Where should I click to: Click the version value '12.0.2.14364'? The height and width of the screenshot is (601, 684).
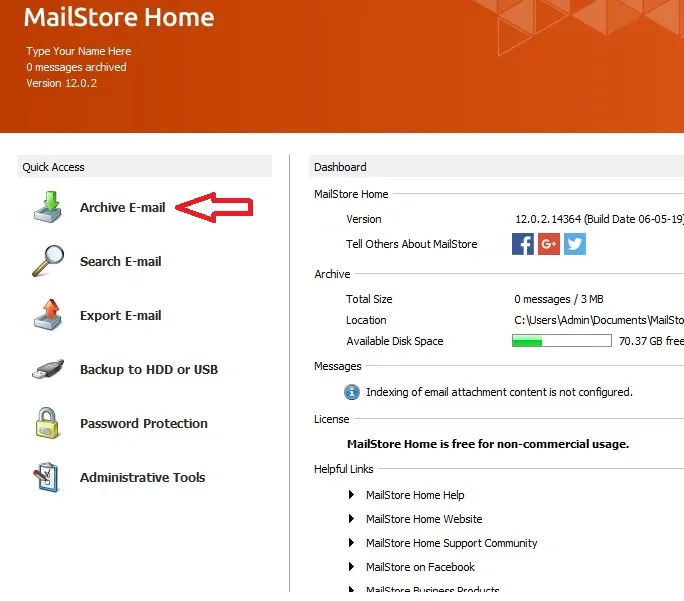pos(548,219)
